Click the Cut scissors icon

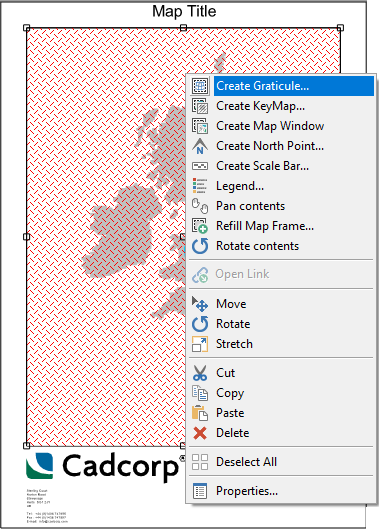pos(200,373)
